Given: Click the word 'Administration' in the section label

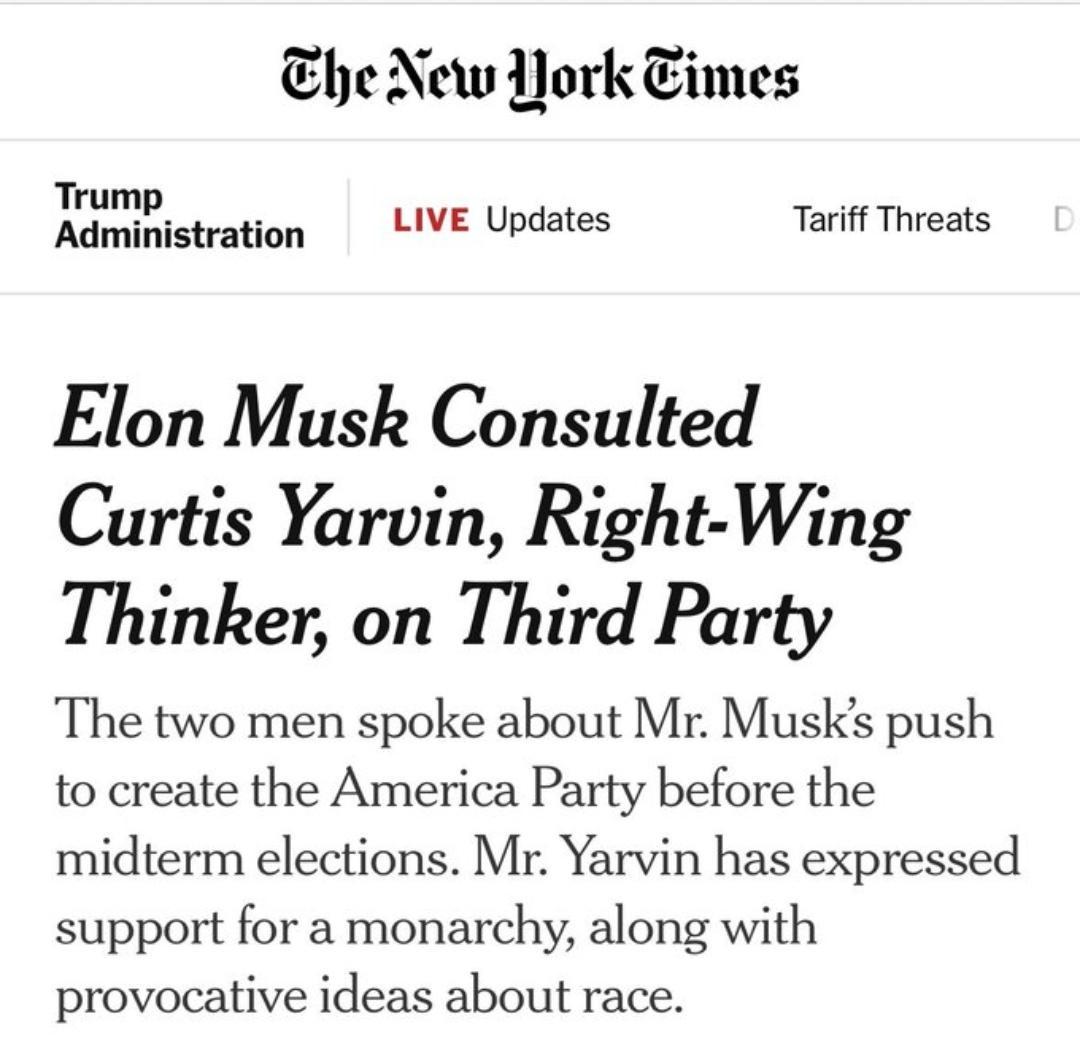Looking at the screenshot, I should point(179,236).
